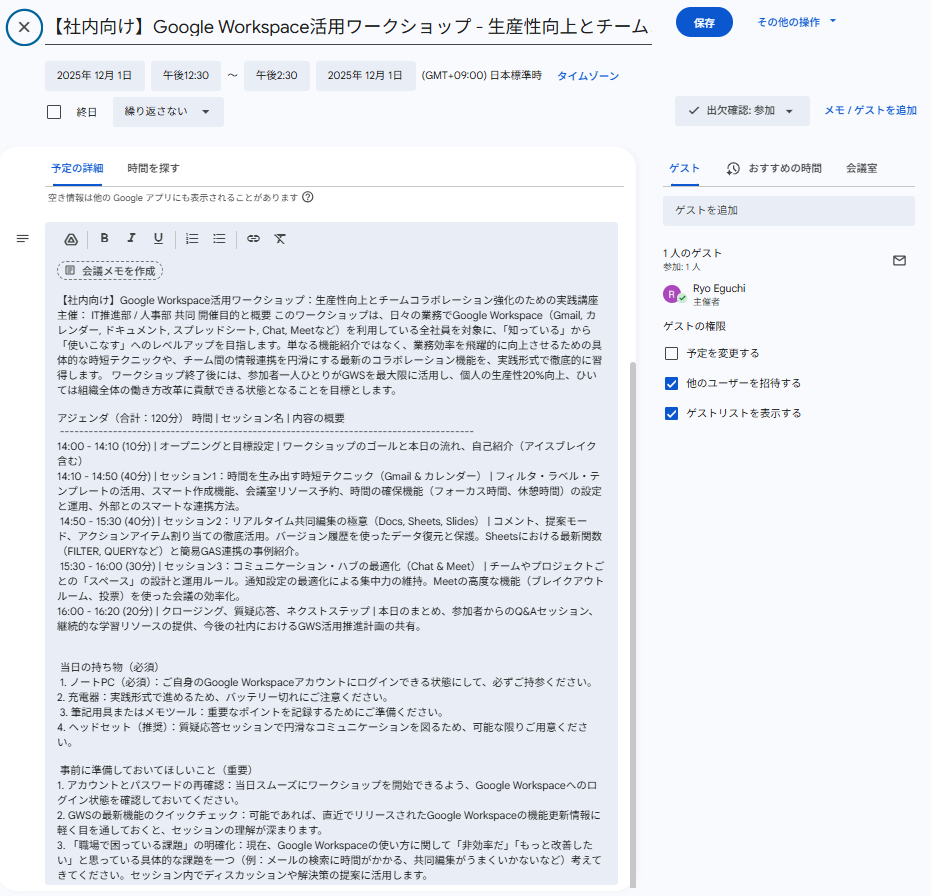Open the 繰り返さない recurrence dropdown
The height and width of the screenshot is (896, 931).
tap(167, 112)
